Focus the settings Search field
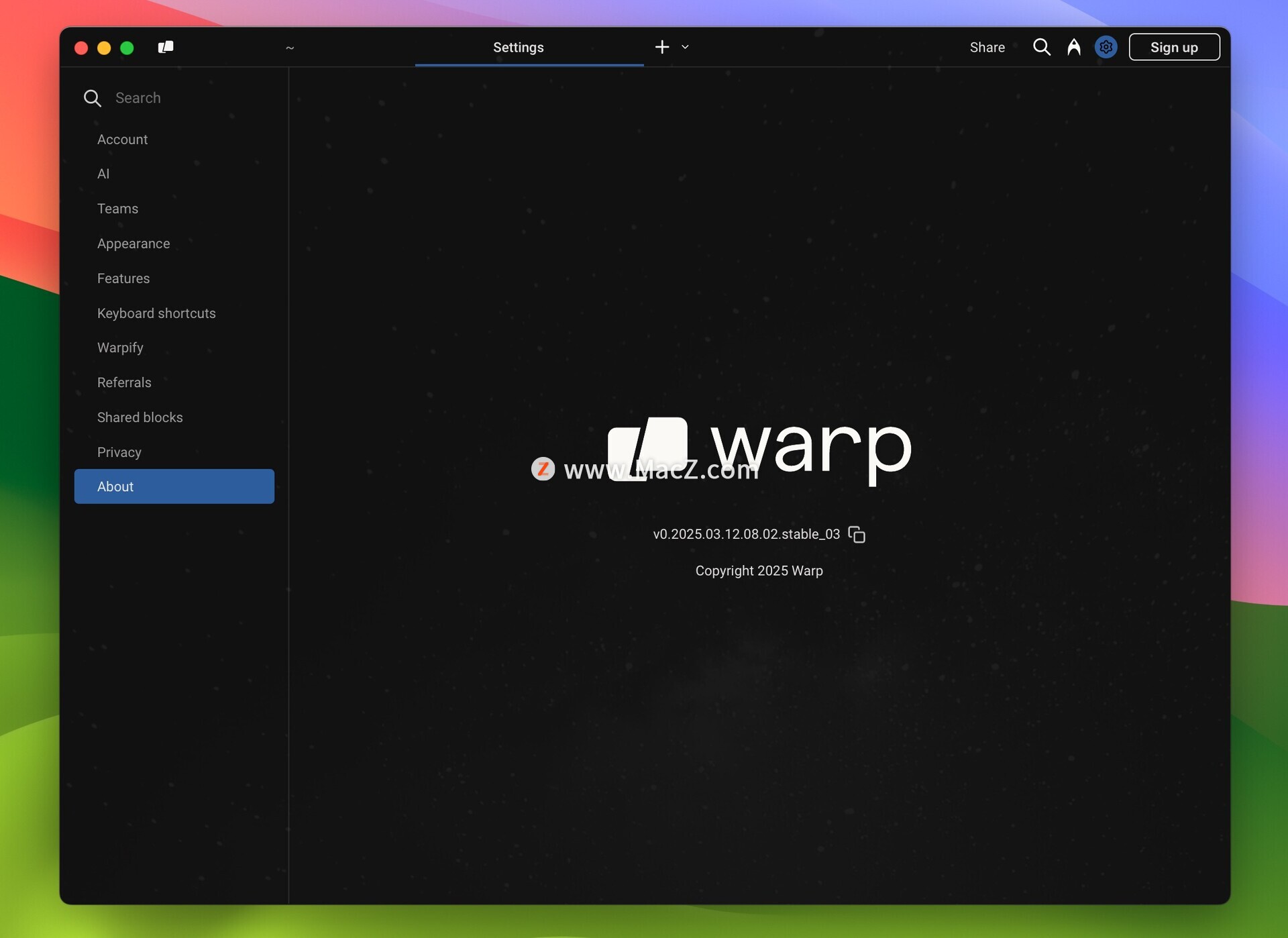Screen dimensions: 1288x938 [174, 98]
